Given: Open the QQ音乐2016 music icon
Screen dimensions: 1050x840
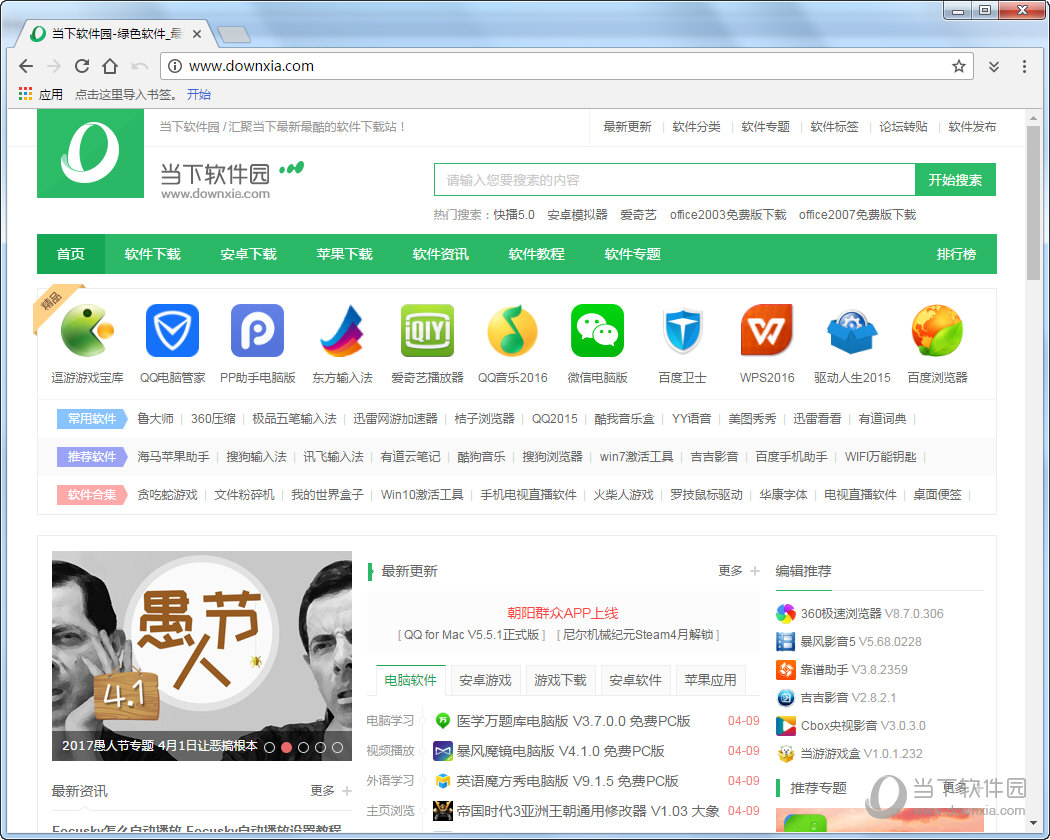Looking at the screenshot, I should click(x=512, y=331).
